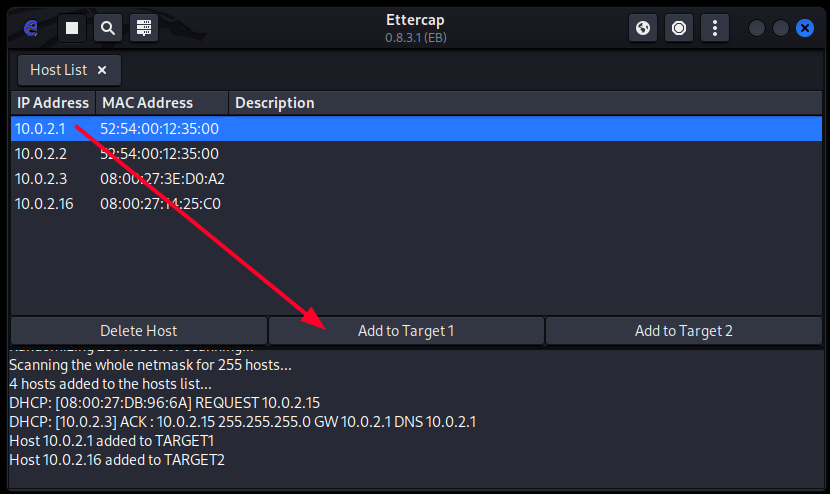Click the stop MITM round icon
The image size is (830, 494).
[679, 28]
